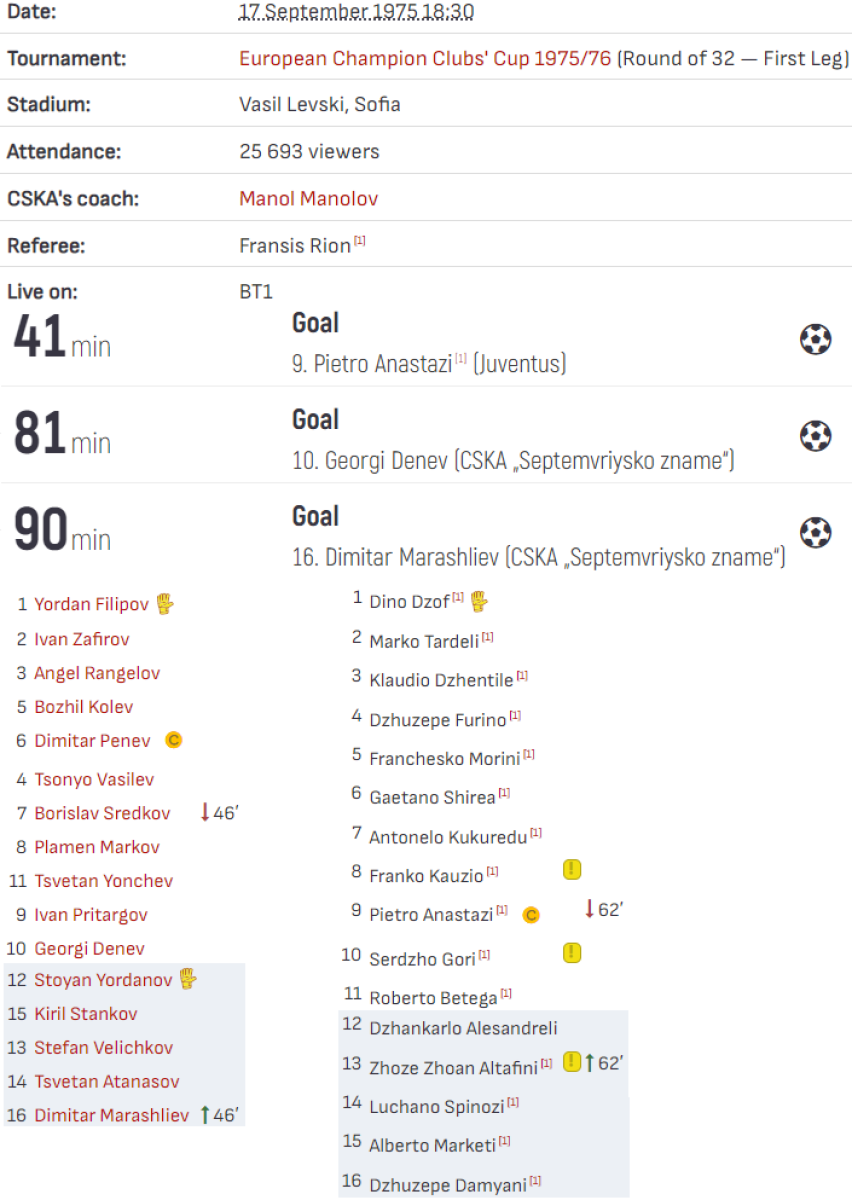Screen dimensions: 852x1200
Task: Click the glove icon next to Stoyan Yordanov
Action: [x=188, y=979]
